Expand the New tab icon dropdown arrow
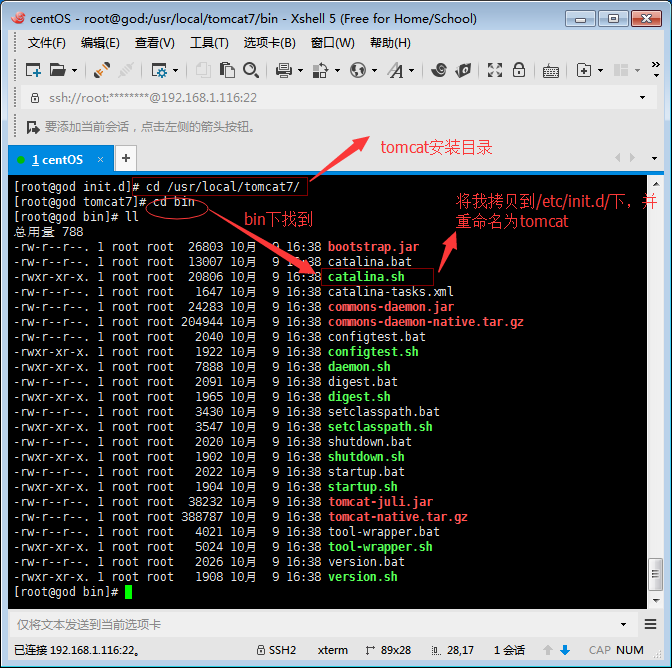 600,70
